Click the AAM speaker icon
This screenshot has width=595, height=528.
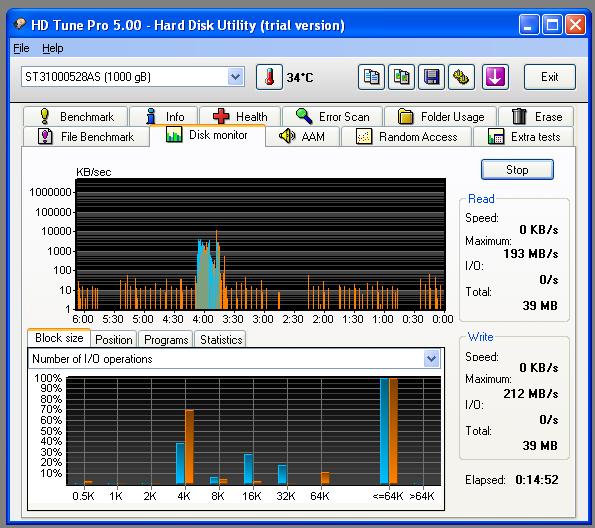287,136
